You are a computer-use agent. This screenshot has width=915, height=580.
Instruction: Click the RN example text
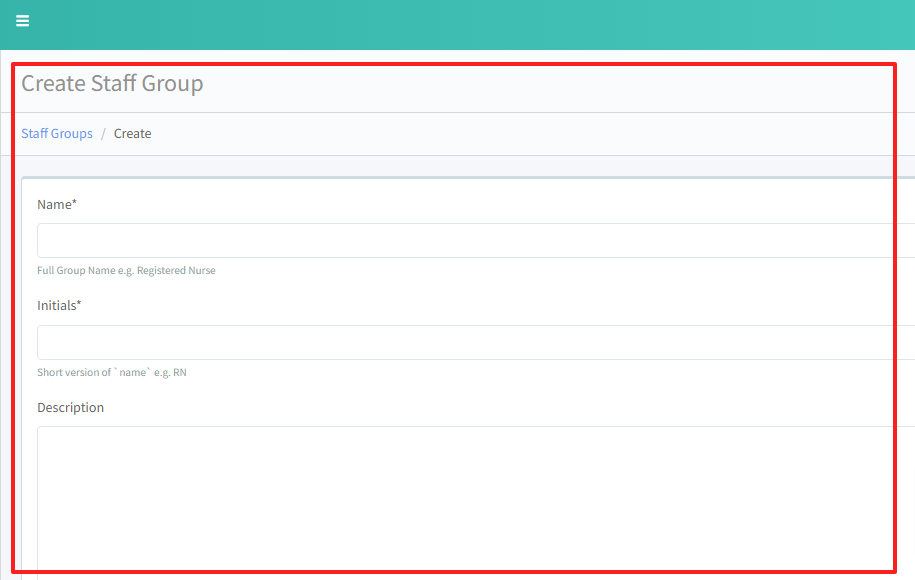[180, 373]
